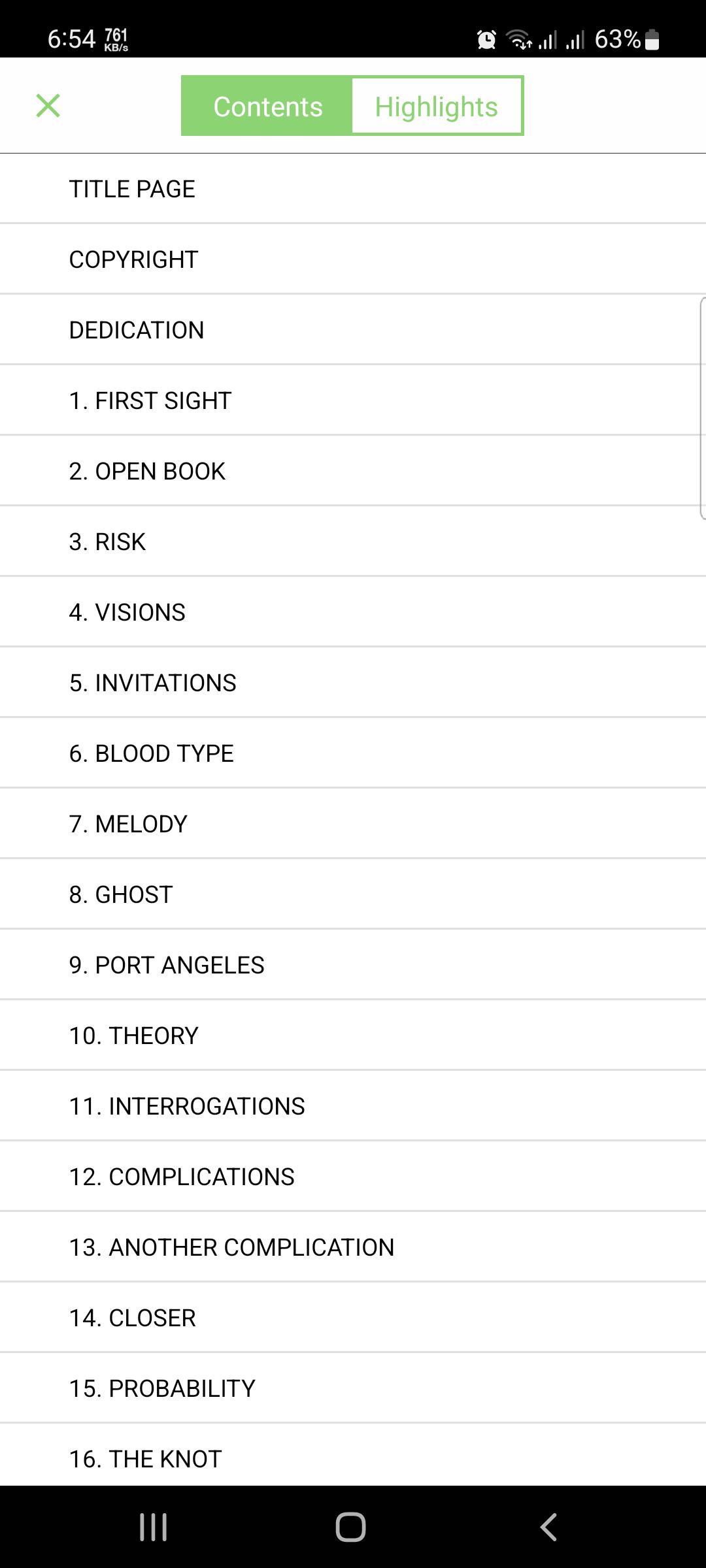Select chapter 15. Probability
Viewport: 706px width, 1568px height.
click(x=353, y=1388)
